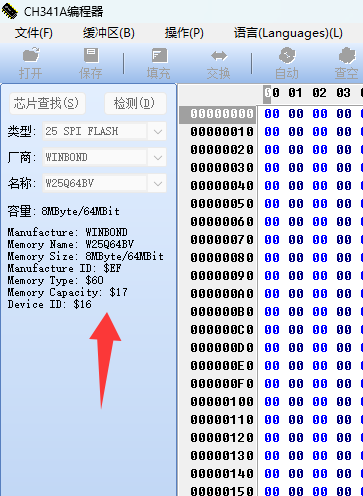This screenshot has width=363, height=496.
Task: Click byte 00 at row 000000C0 column 00
Action: click(272, 330)
